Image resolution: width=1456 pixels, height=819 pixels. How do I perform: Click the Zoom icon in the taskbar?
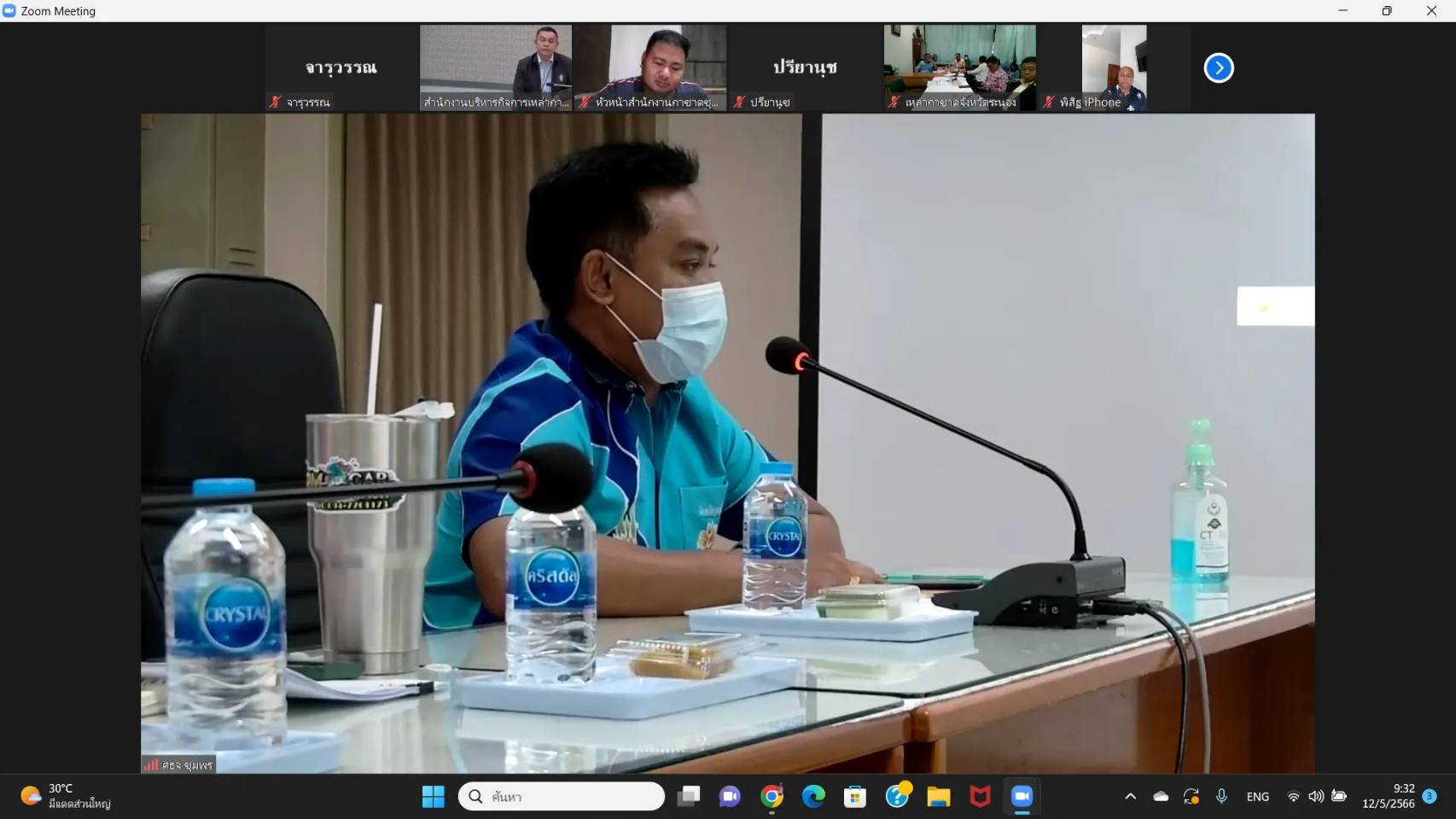click(x=1022, y=796)
